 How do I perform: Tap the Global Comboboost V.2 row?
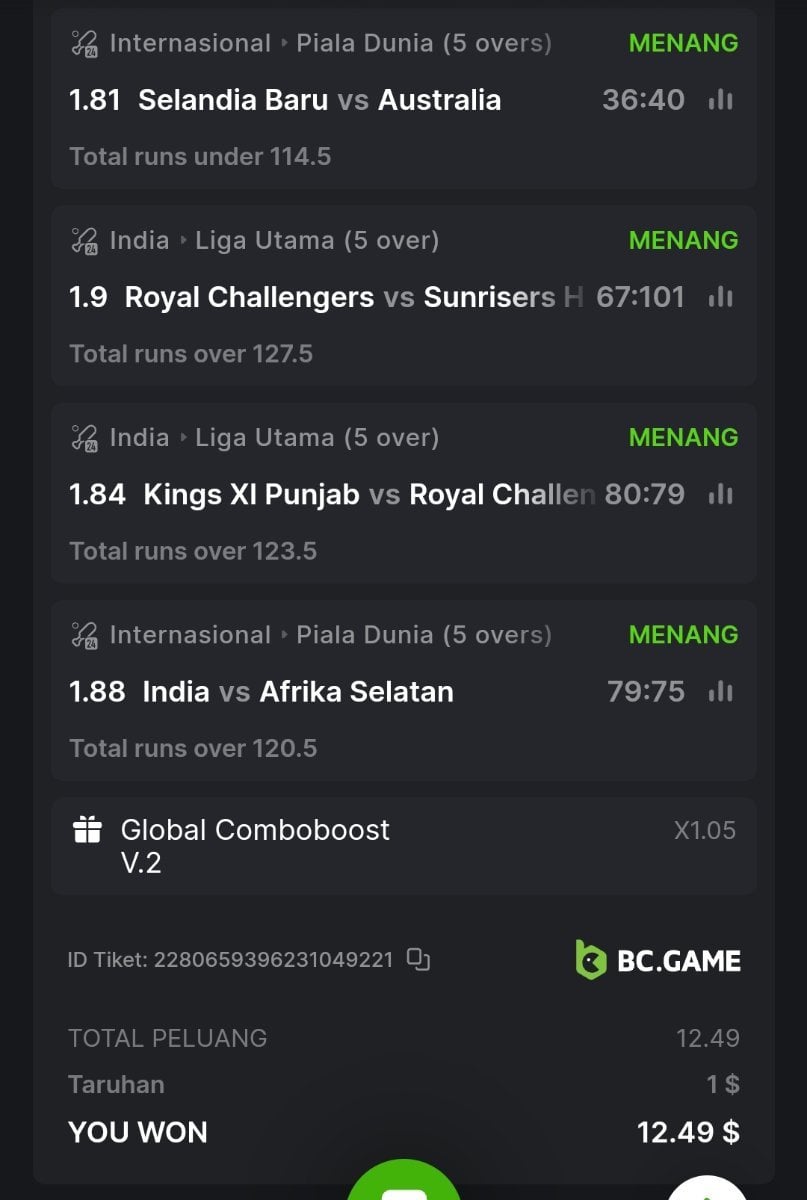tap(403, 845)
